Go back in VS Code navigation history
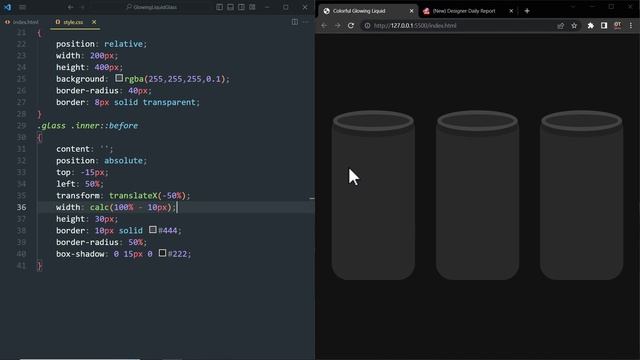The height and width of the screenshot is (360, 640). (x=71, y=7)
